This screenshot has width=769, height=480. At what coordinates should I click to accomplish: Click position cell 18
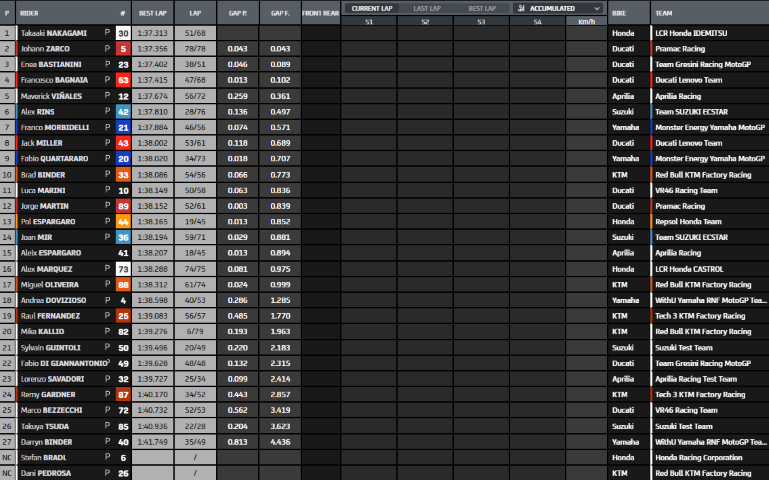pos(7,300)
